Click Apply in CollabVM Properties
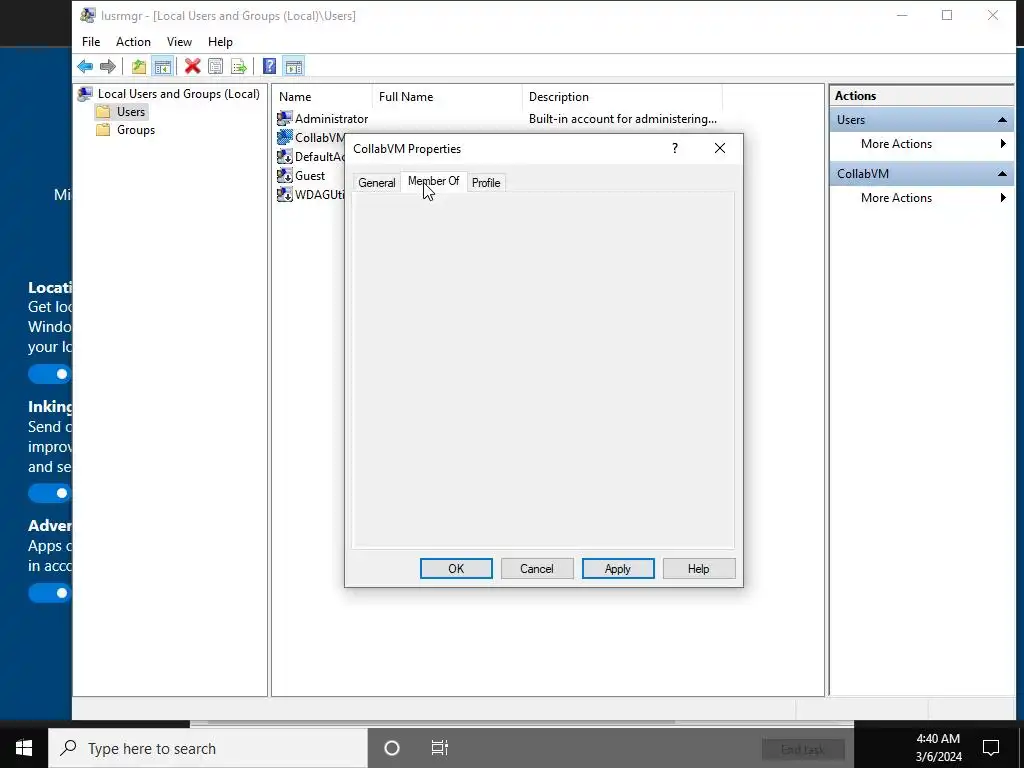Image resolution: width=1024 pixels, height=768 pixels. coord(618,569)
